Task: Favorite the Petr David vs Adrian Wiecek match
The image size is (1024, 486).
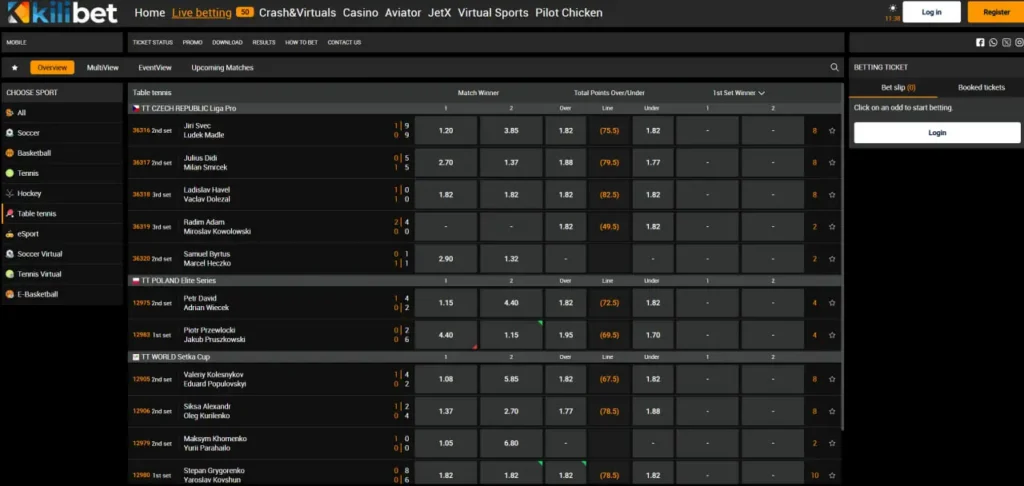Action: pyautogui.click(x=832, y=303)
